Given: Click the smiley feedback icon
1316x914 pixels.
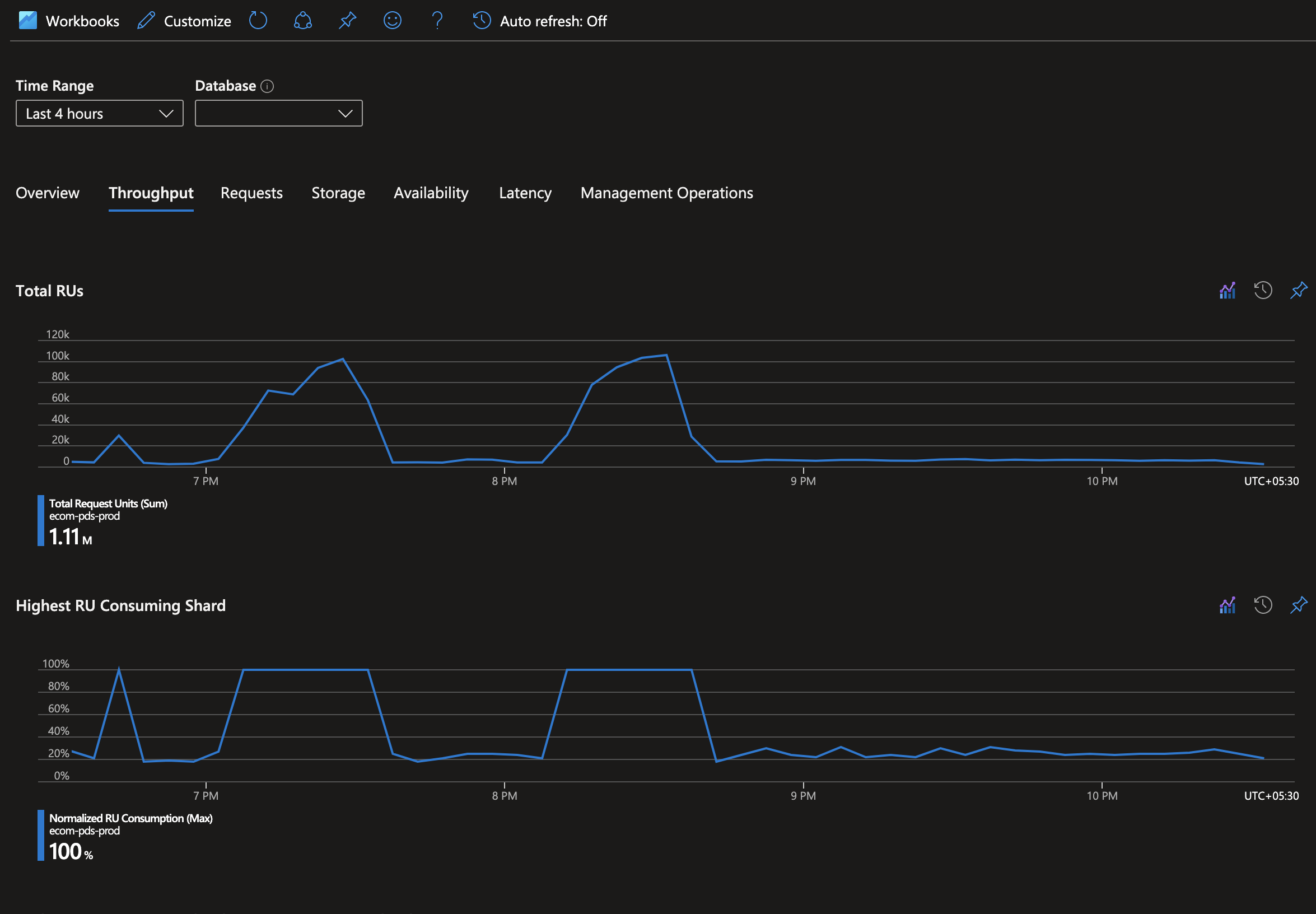Looking at the screenshot, I should 393,21.
